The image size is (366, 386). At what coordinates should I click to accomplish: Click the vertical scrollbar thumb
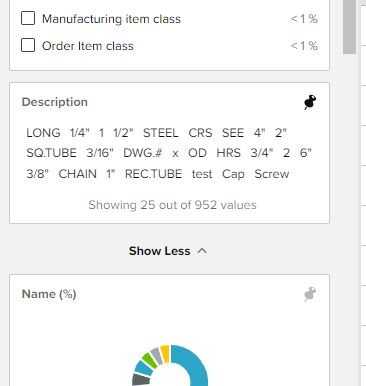349,27
